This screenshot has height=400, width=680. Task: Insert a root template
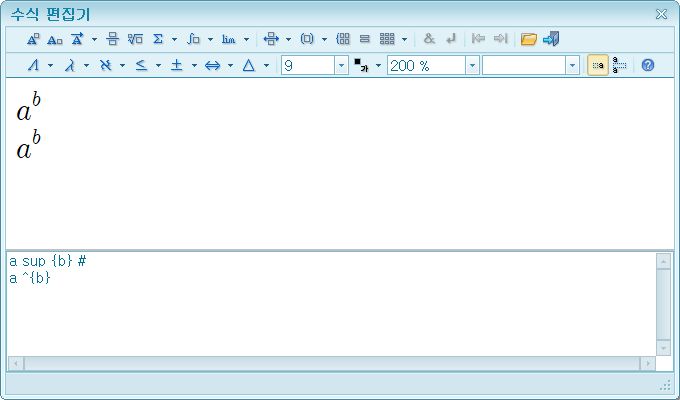point(135,39)
